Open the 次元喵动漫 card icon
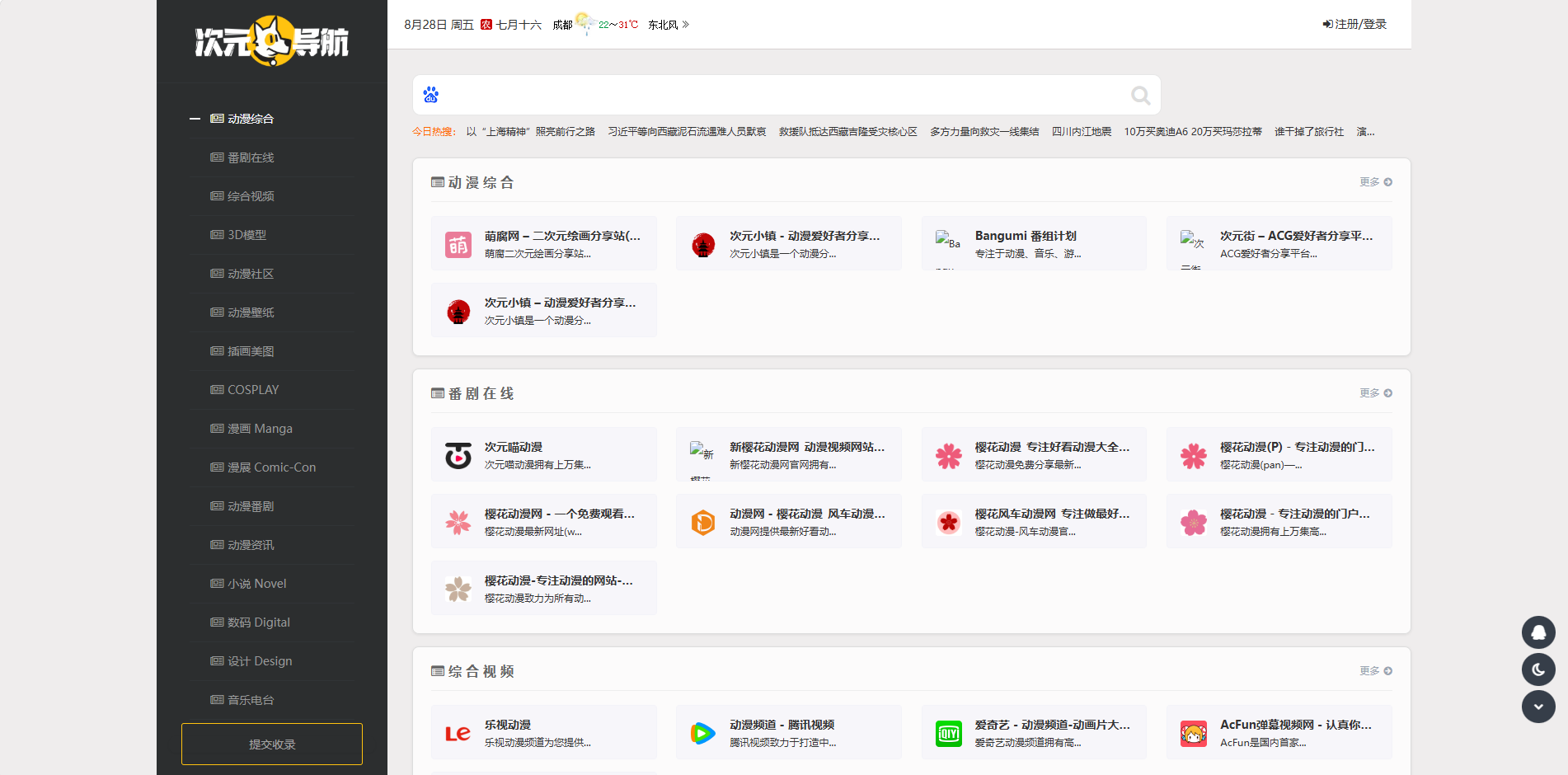Image resolution: width=1568 pixels, height=775 pixels. [458, 455]
